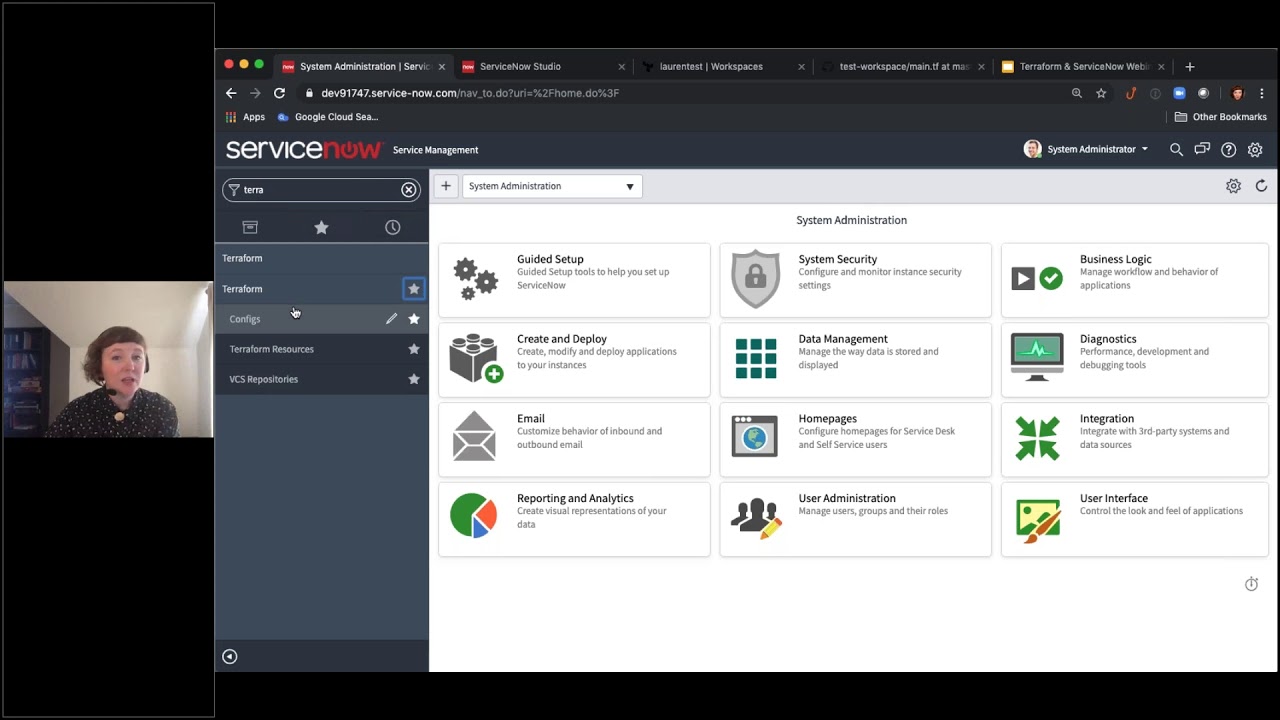Open Reporting and Analytics pie chart icon
This screenshot has width=1280, height=720.
474,516
